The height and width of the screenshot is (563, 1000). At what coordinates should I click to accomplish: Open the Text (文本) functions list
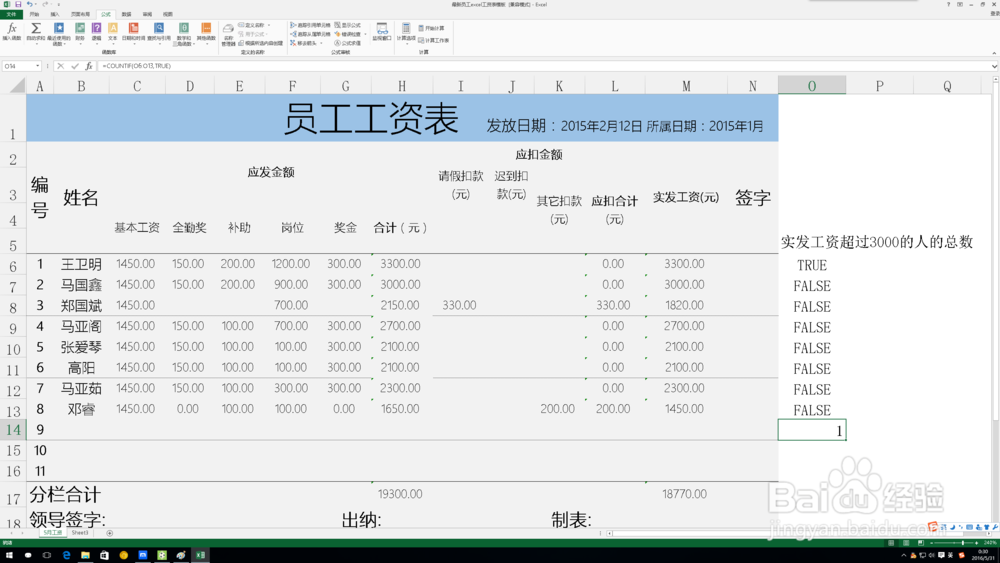(x=113, y=32)
